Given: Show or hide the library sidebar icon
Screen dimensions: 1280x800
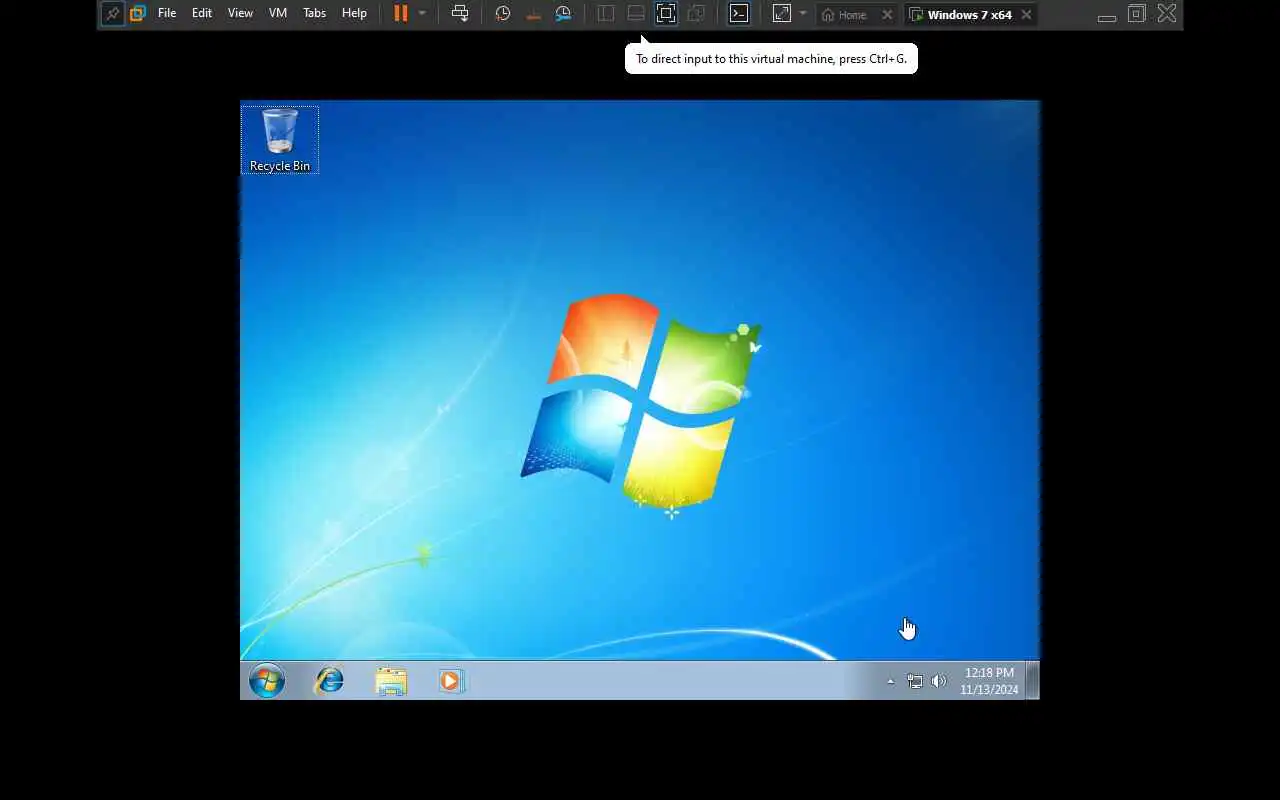Looking at the screenshot, I should point(606,14).
